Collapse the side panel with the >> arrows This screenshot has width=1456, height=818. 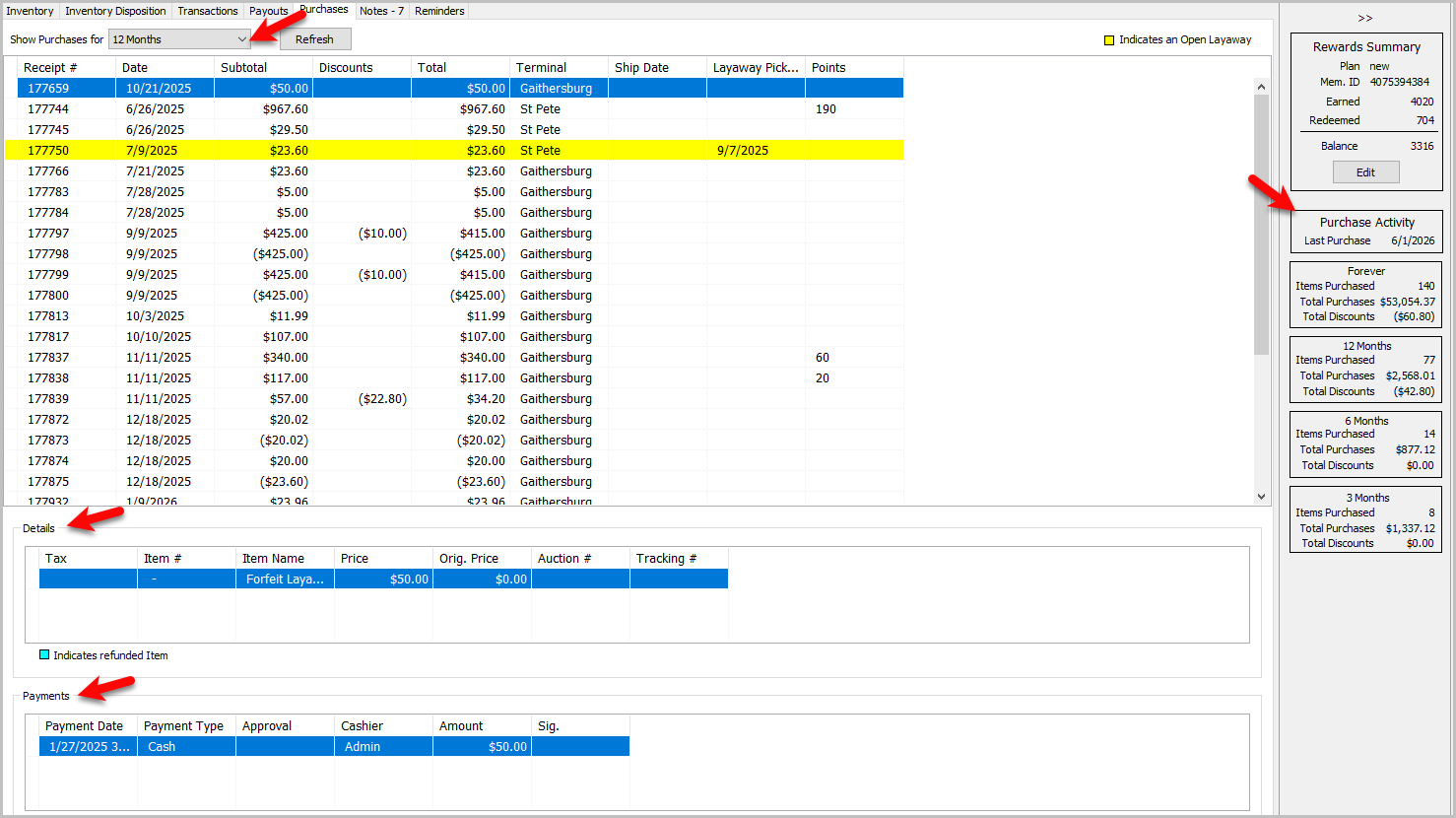pos(1365,18)
